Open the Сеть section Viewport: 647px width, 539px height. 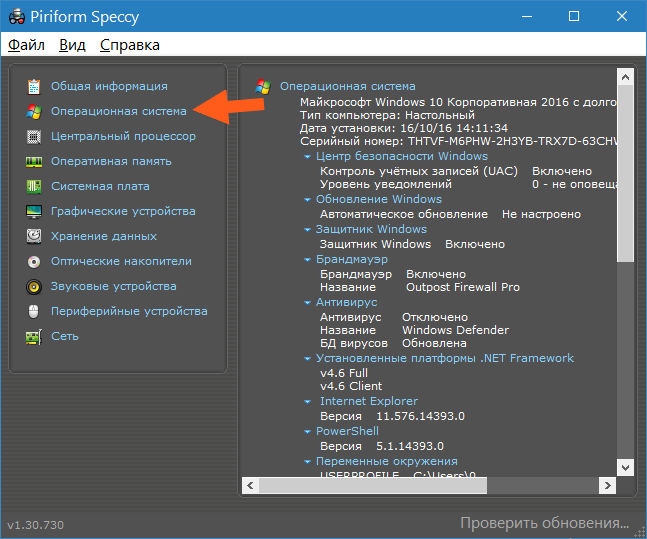pos(65,336)
